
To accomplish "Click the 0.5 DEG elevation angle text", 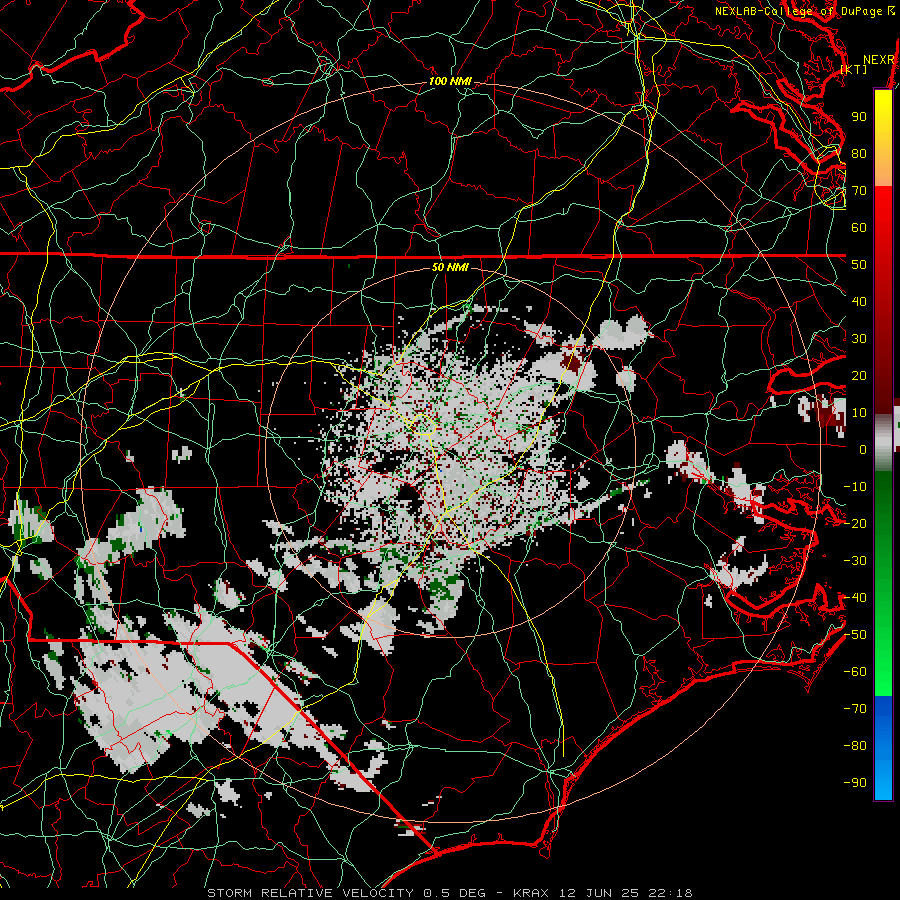I will pyautogui.click(x=454, y=893).
